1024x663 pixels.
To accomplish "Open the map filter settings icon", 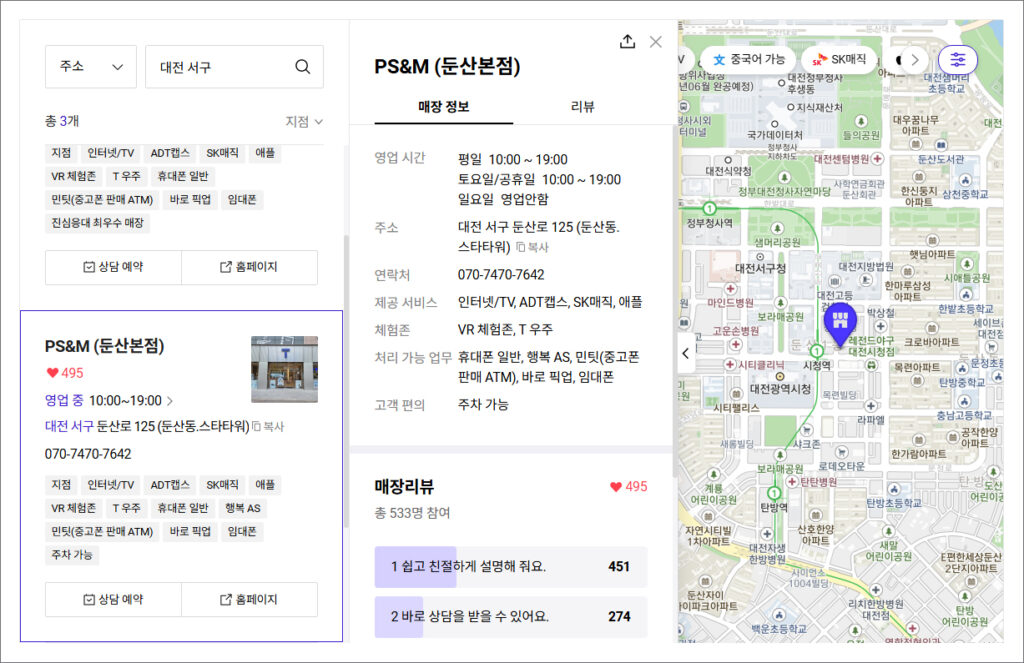I will [958, 59].
